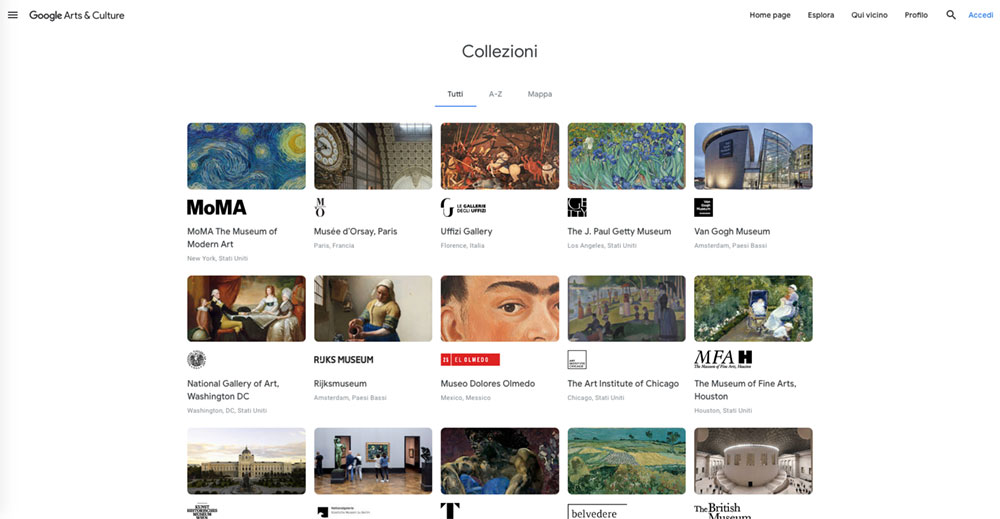
Task: Click the Art Institute of Chicago logo
Action: click(x=577, y=360)
